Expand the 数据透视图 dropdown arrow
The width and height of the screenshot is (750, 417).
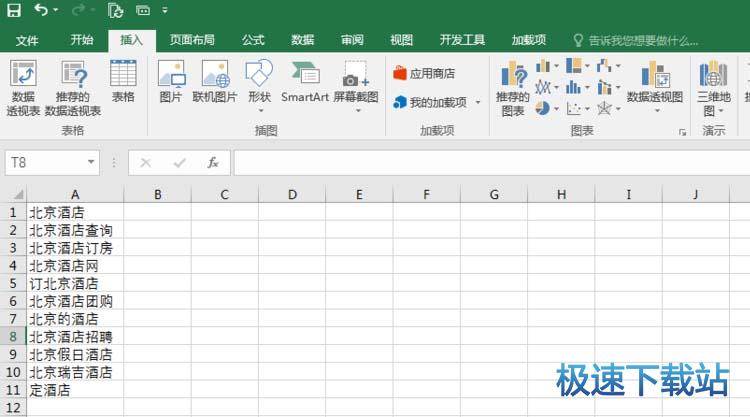657,110
